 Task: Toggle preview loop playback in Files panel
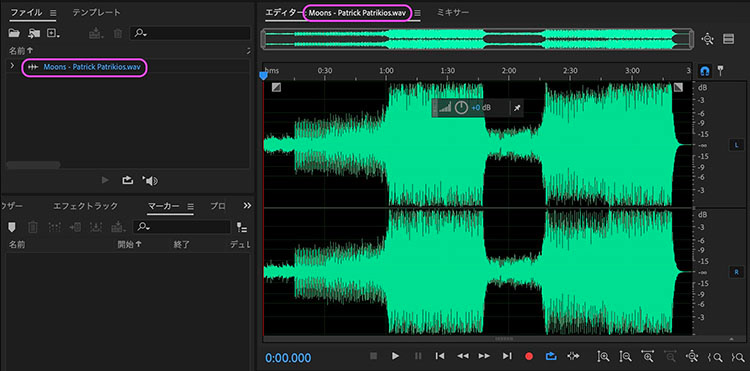[x=127, y=180]
